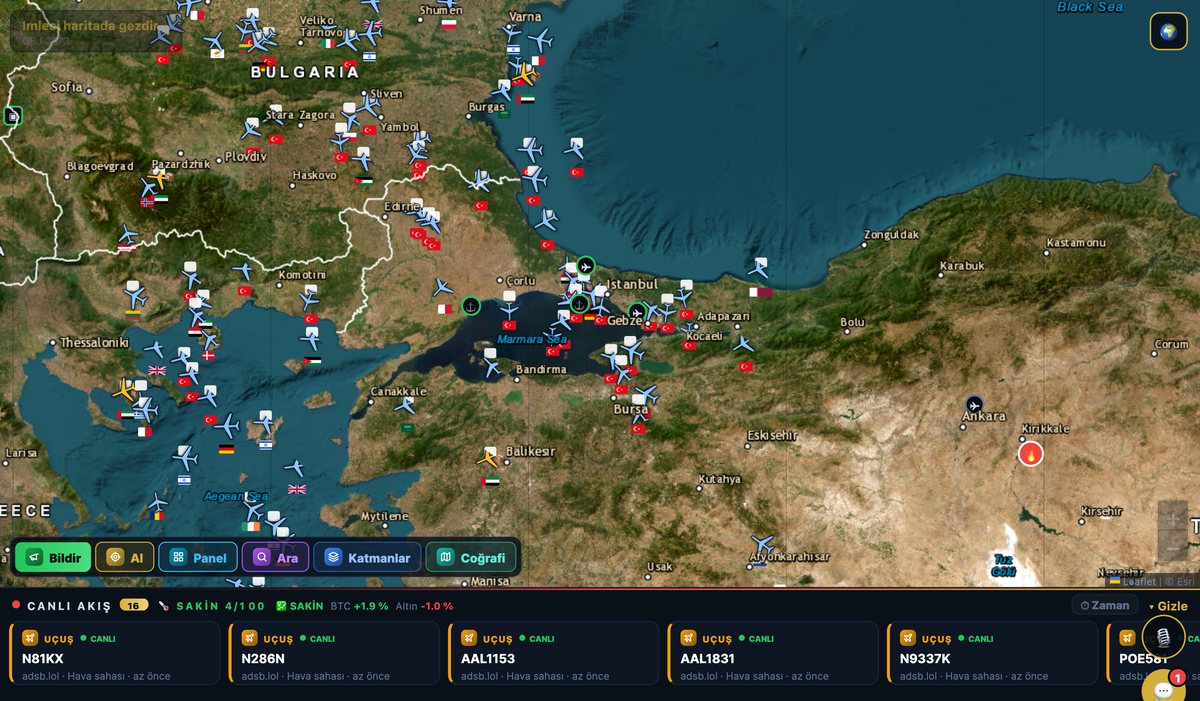The height and width of the screenshot is (701, 1200).
Task: Click the Zaman time button
Action: [x=1105, y=605]
